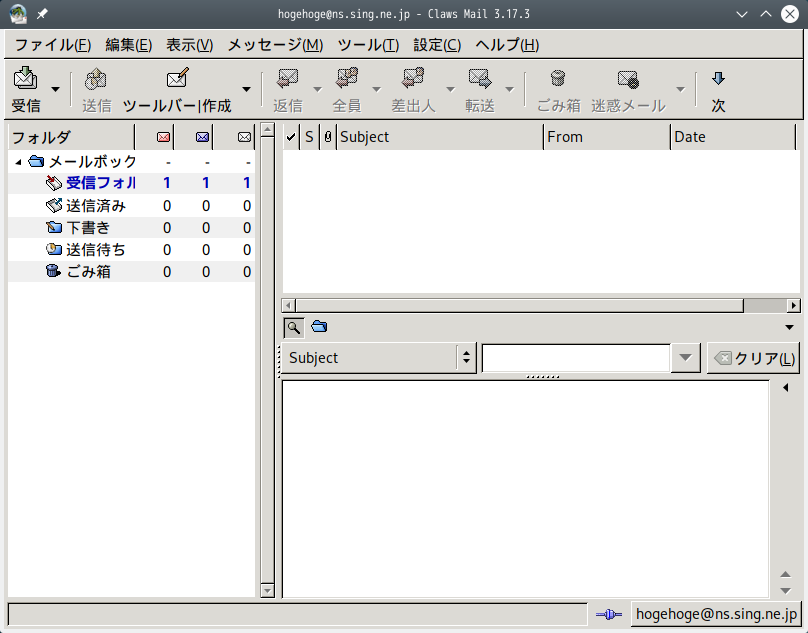The width and height of the screenshot is (808, 633).
Task: Click the compose mail (作成) icon
Action: click(x=177, y=78)
